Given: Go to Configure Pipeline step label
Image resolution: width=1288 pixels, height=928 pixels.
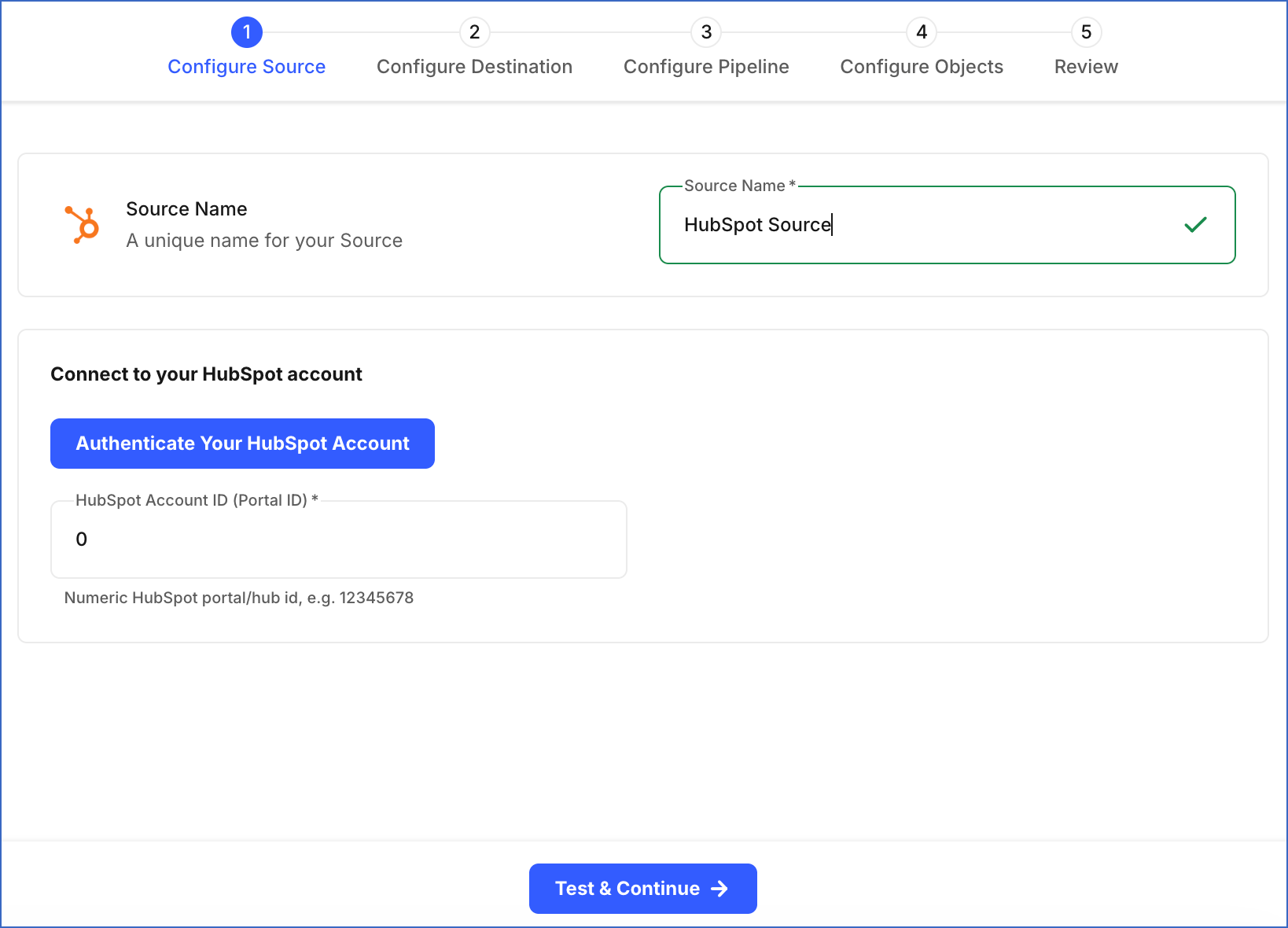Looking at the screenshot, I should [706, 67].
